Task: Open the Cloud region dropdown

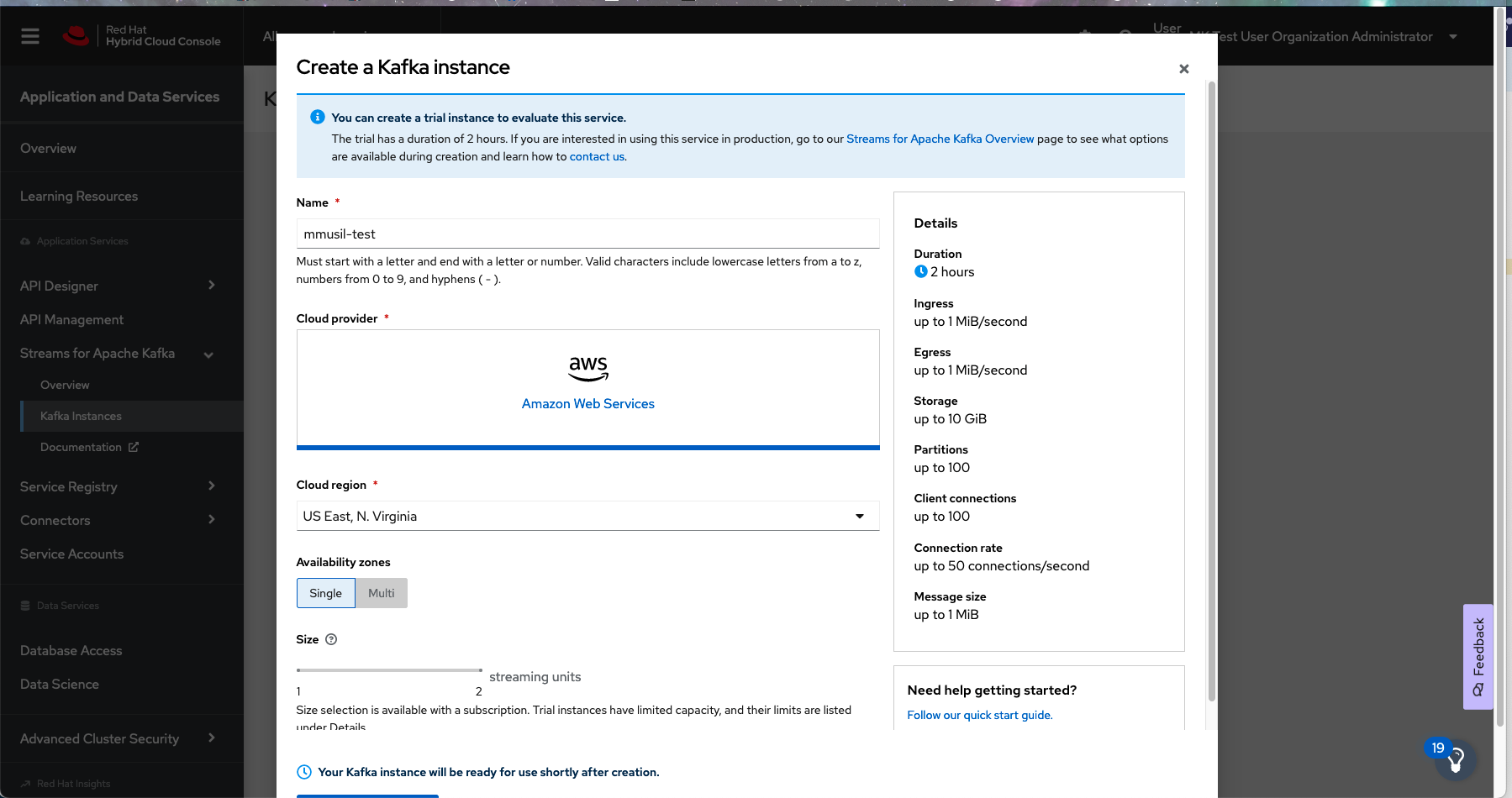Action: pyautogui.click(x=587, y=516)
